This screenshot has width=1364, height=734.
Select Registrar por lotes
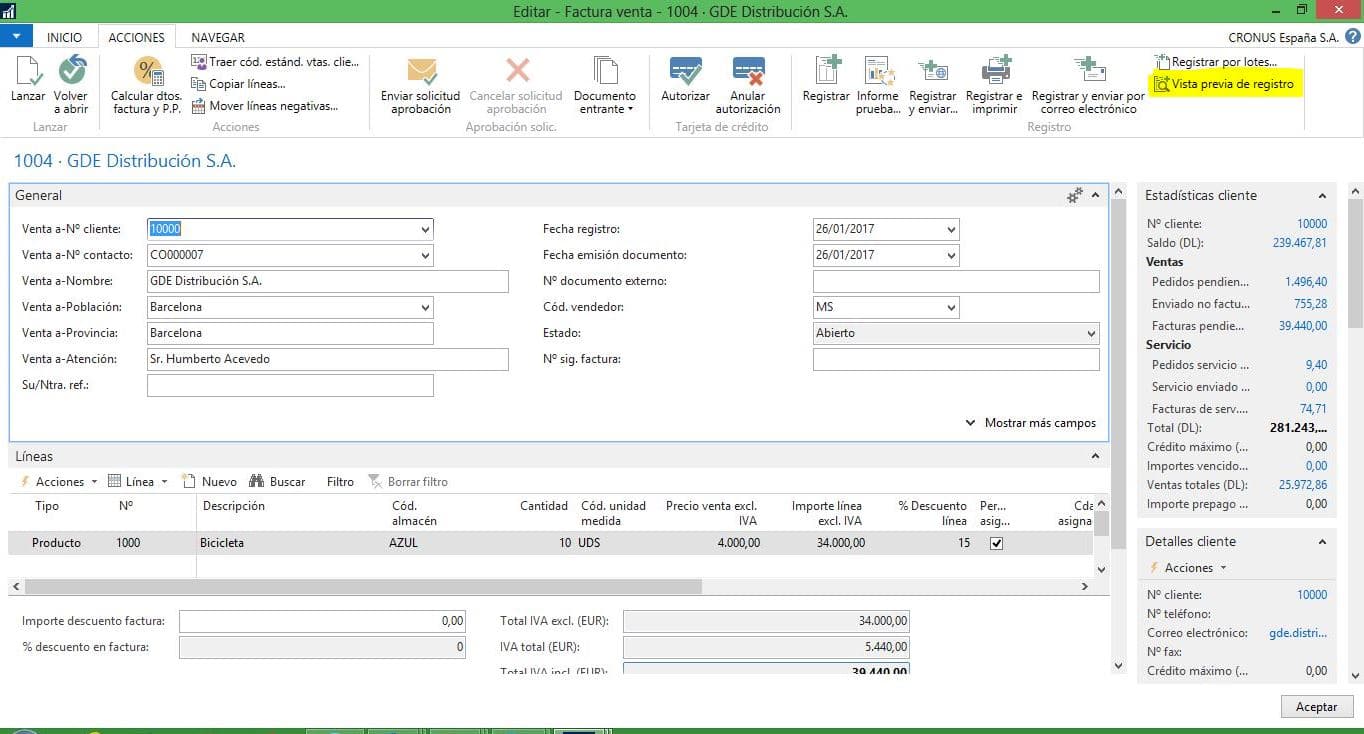pyautogui.click(x=1216, y=62)
